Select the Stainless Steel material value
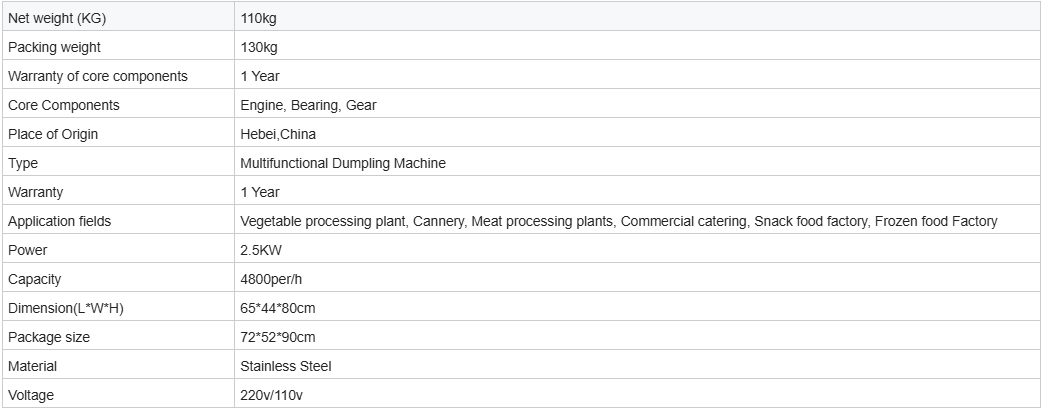1045x410 pixels. [286, 366]
